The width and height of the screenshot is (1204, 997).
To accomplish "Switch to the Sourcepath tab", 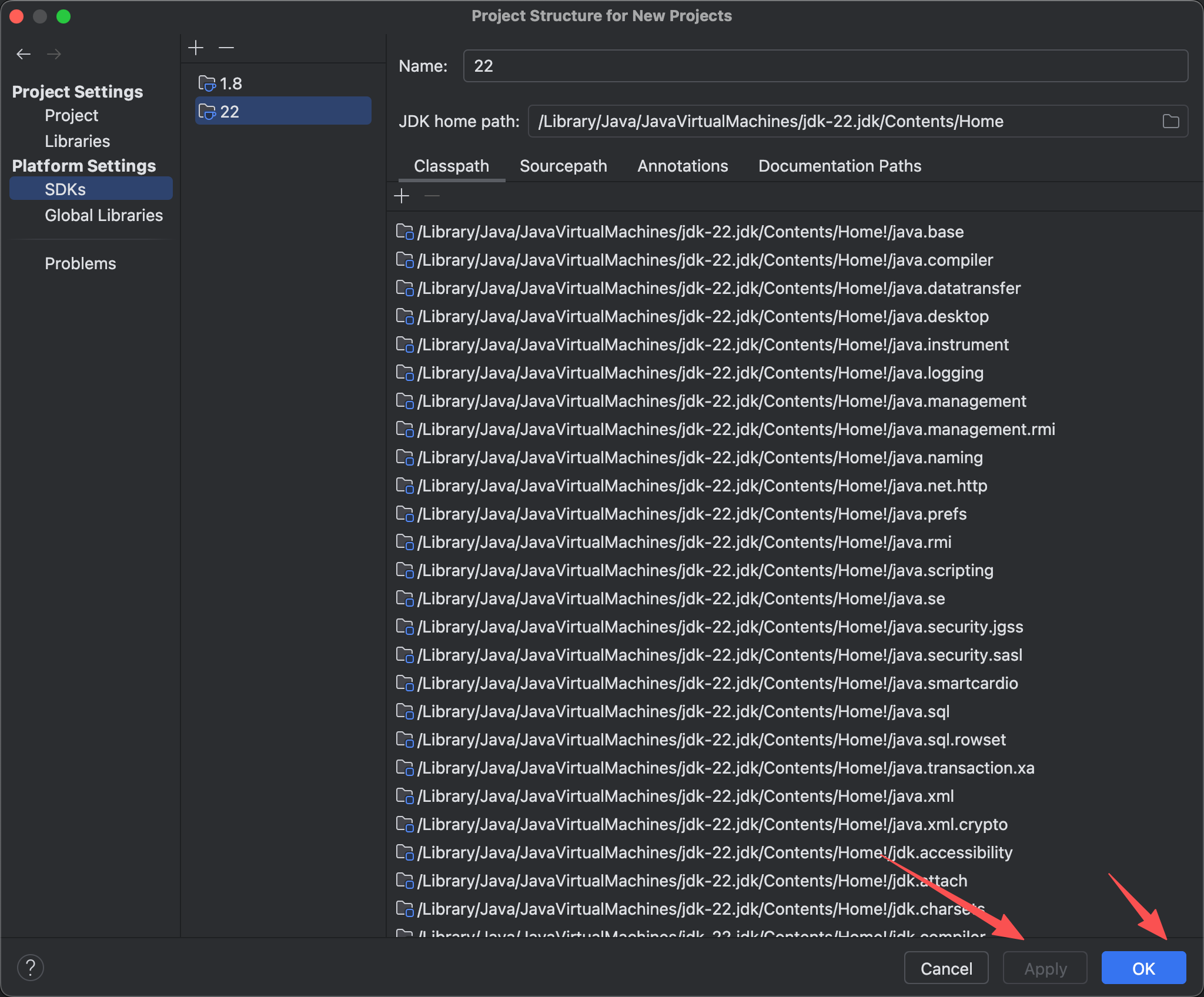I will (x=563, y=166).
